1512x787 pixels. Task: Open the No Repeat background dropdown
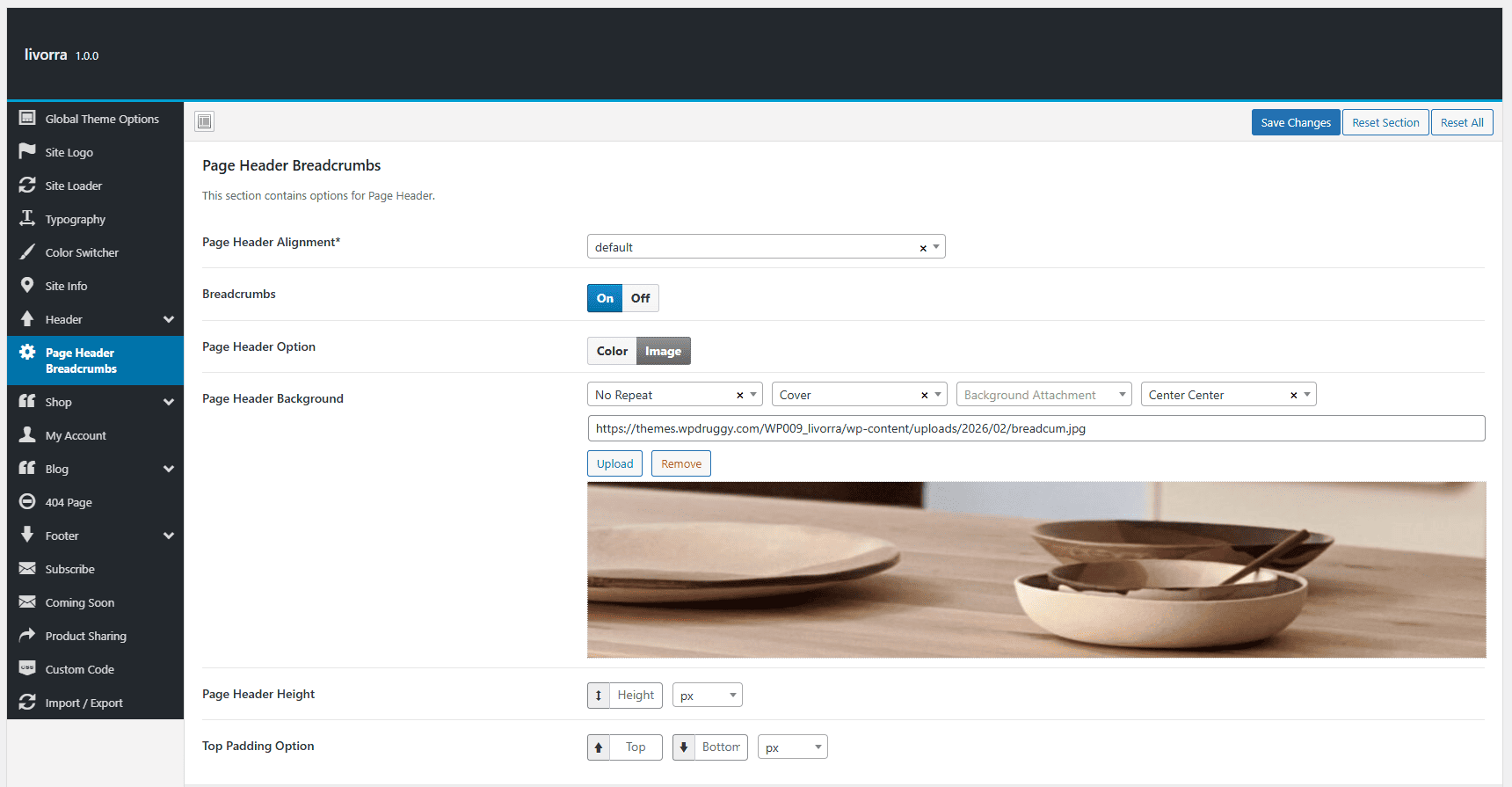point(674,394)
